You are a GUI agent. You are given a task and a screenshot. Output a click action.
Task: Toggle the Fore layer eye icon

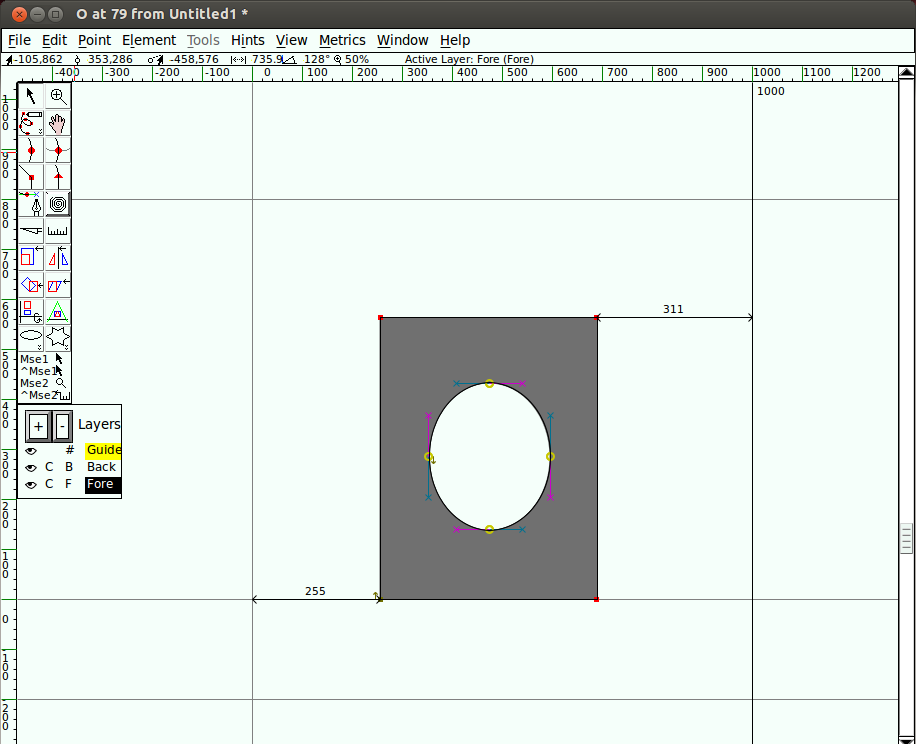point(31,485)
